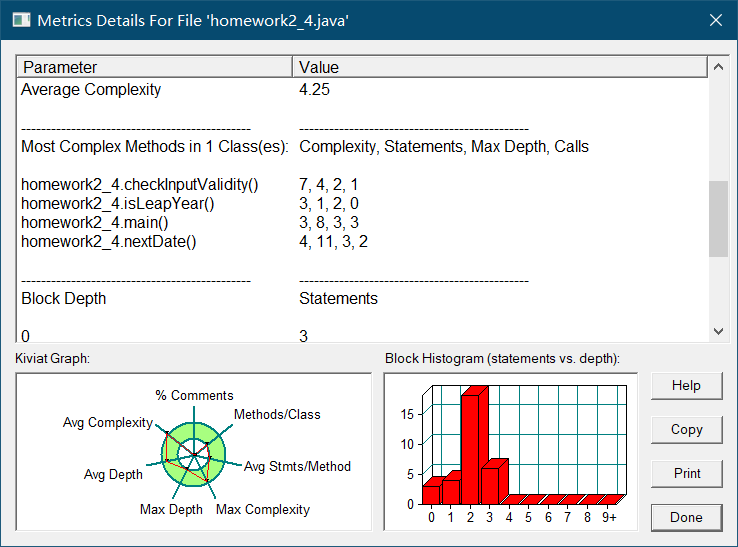This screenshot has height=547, width=738.
Task: Click the scroll down arrow in the list
Action: click(718, 331)
